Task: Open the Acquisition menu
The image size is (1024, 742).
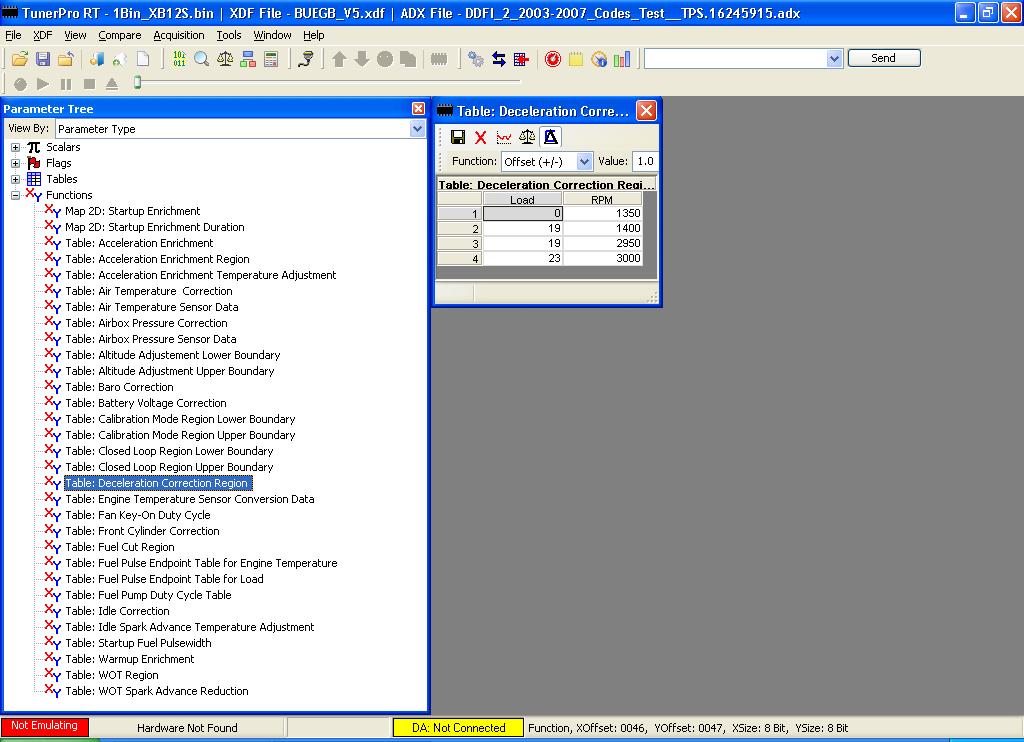Action: point(179,35)
